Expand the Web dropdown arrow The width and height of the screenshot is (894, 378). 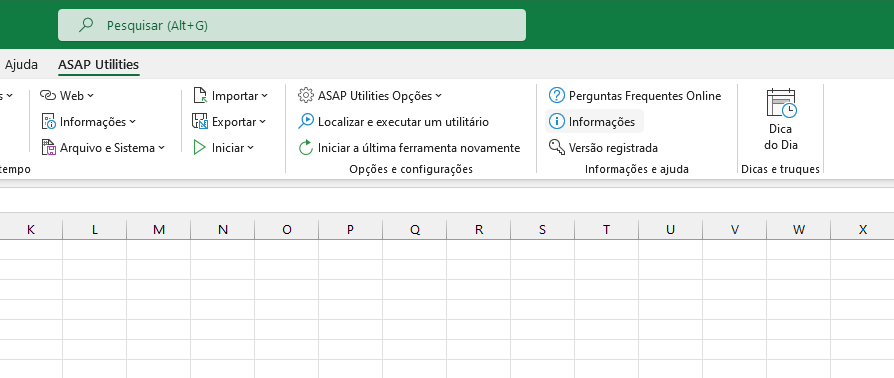[x=91, y=96]
